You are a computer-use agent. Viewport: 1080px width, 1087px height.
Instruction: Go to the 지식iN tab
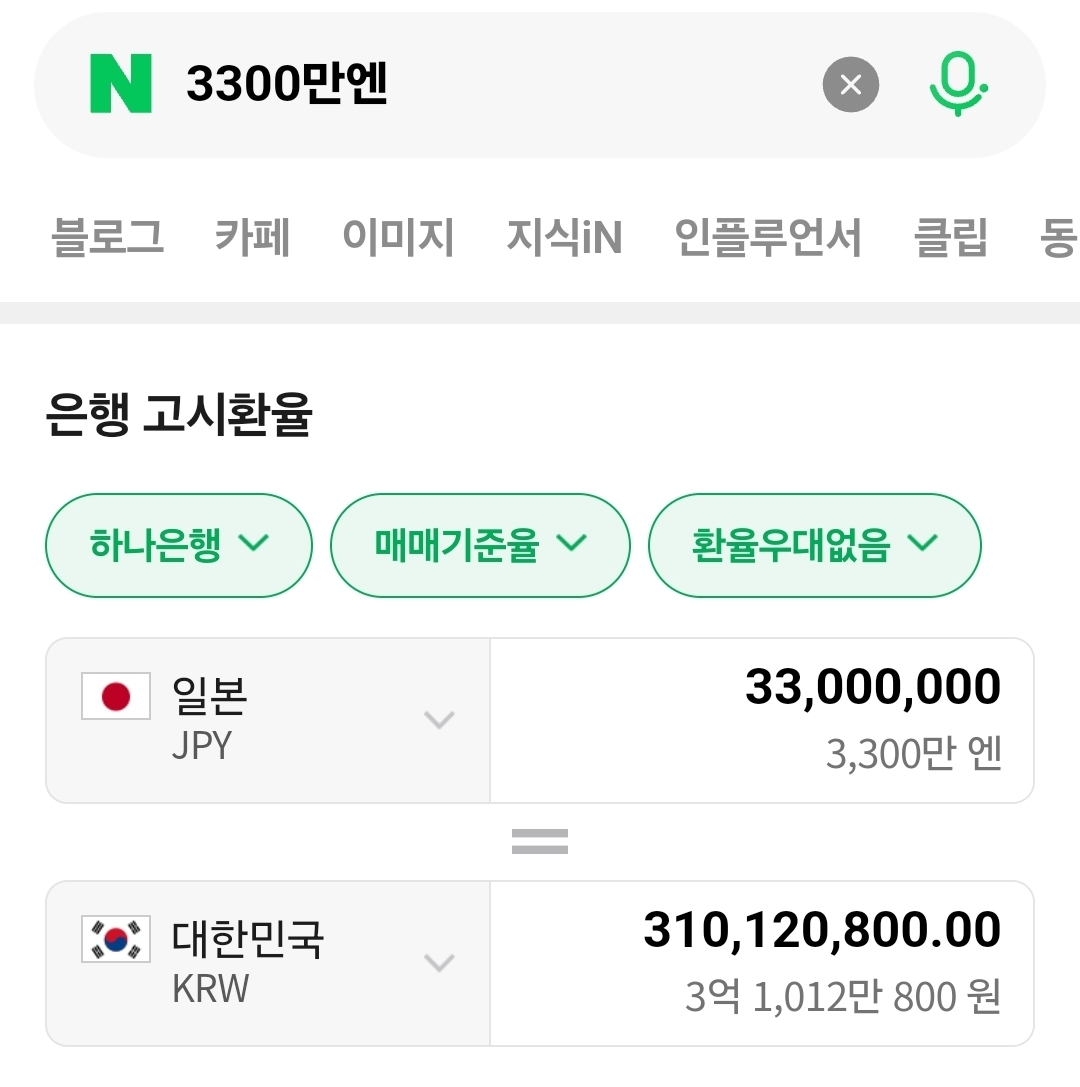[x=564, y=238]
